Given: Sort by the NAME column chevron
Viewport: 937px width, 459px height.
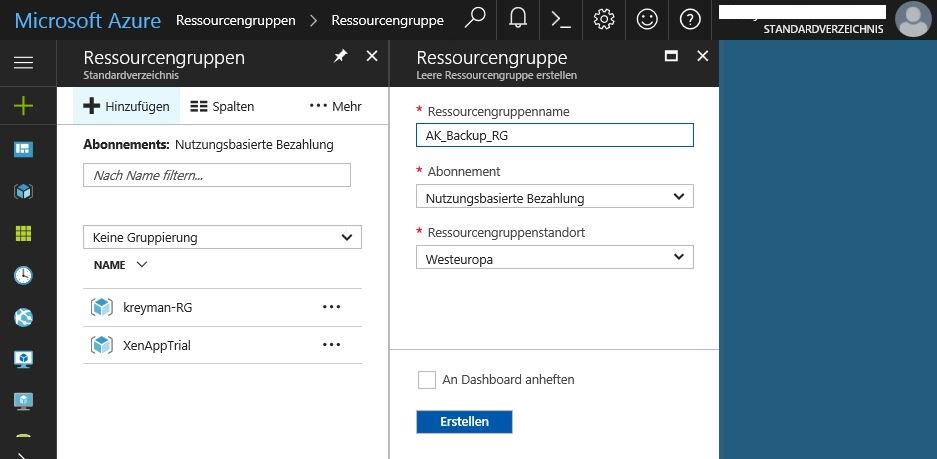Looking at the screenshot, I should click(142, 265).
